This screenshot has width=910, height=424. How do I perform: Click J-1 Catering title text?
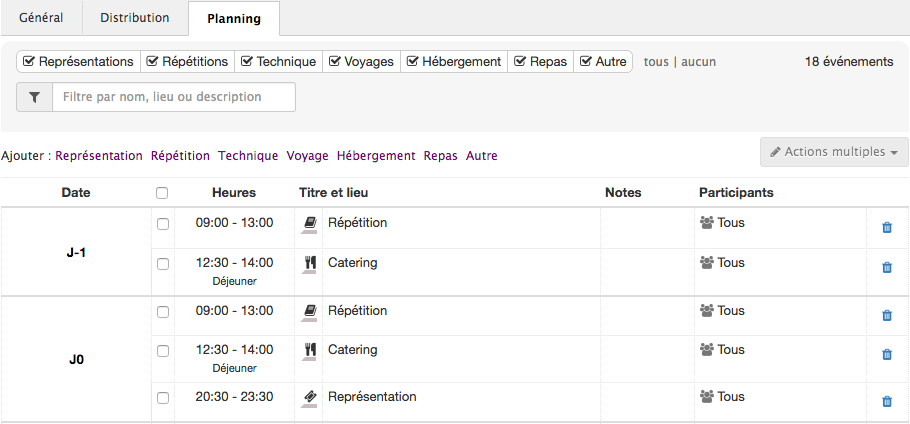[x=352, y=263]
